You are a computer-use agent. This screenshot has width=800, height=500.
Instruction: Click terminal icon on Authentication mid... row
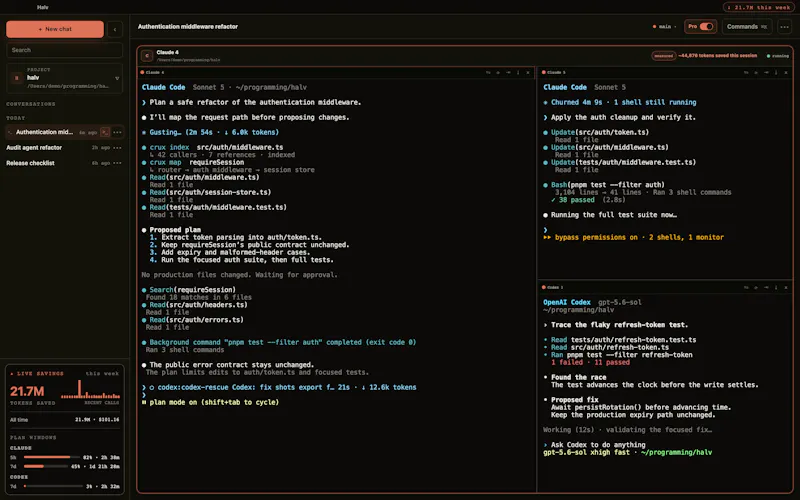(x=105, y=132)
